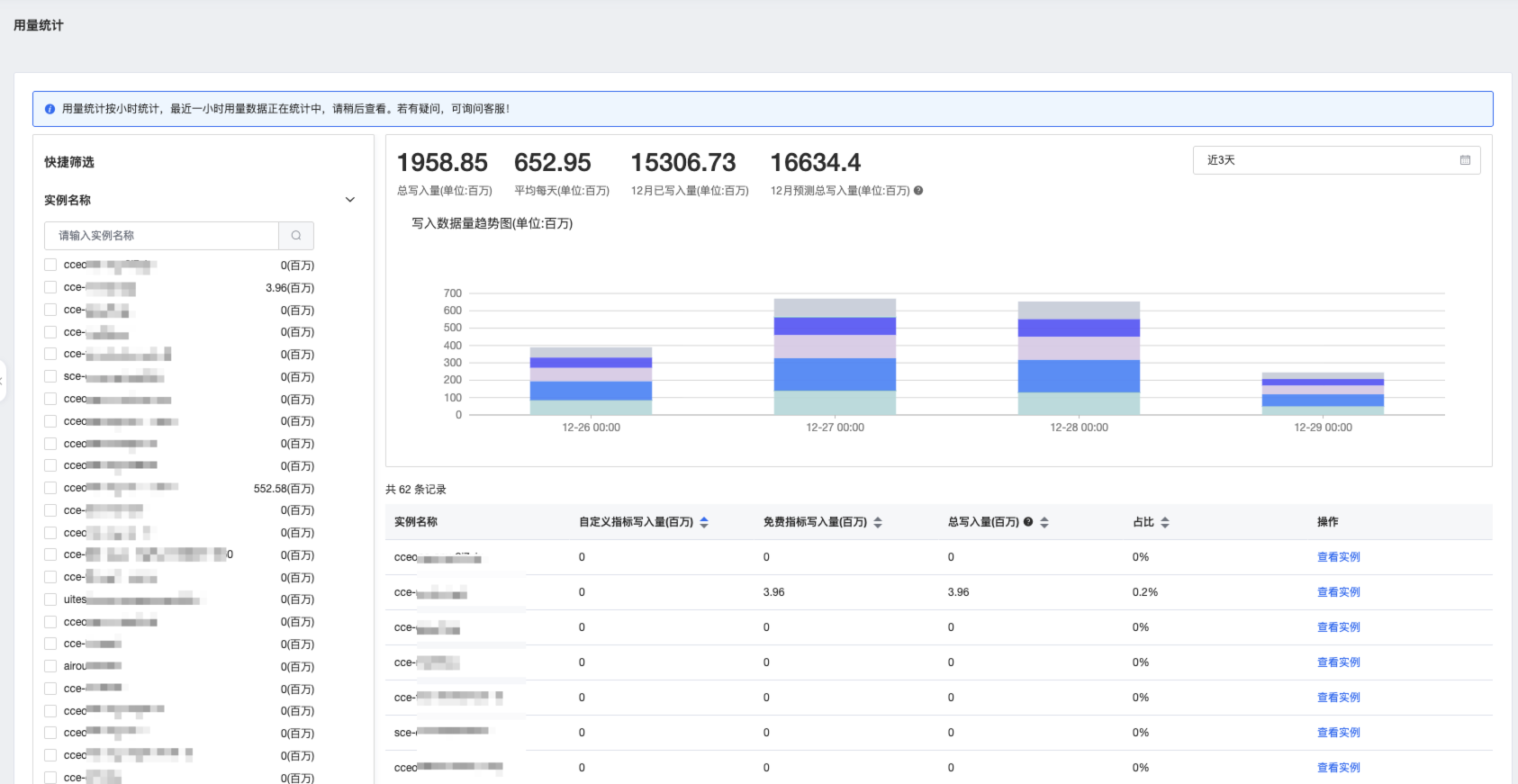Viewport: 1518px width, 784px height.
Task: Click help icon next to 12月预测总写入量
Action: (x=918, y=191)
